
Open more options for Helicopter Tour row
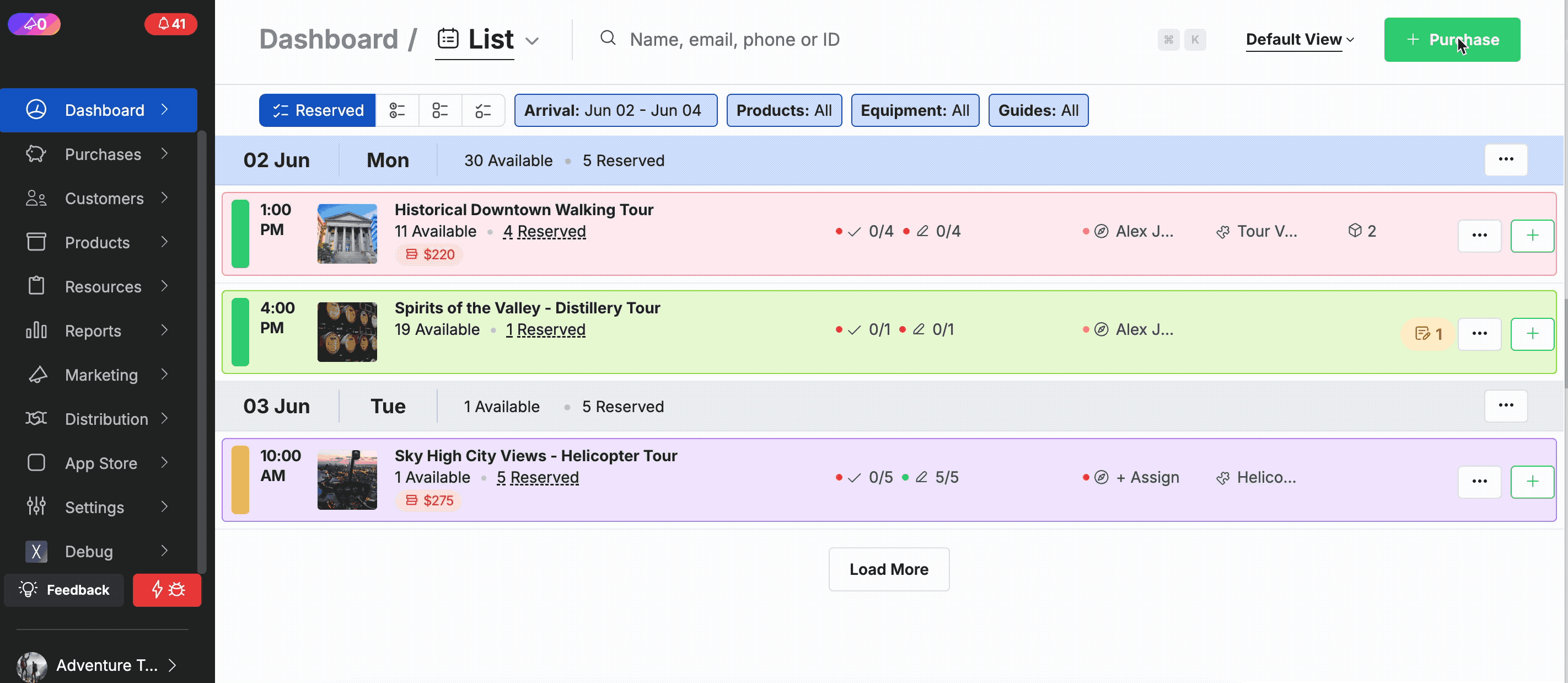tap(1479, 481)
